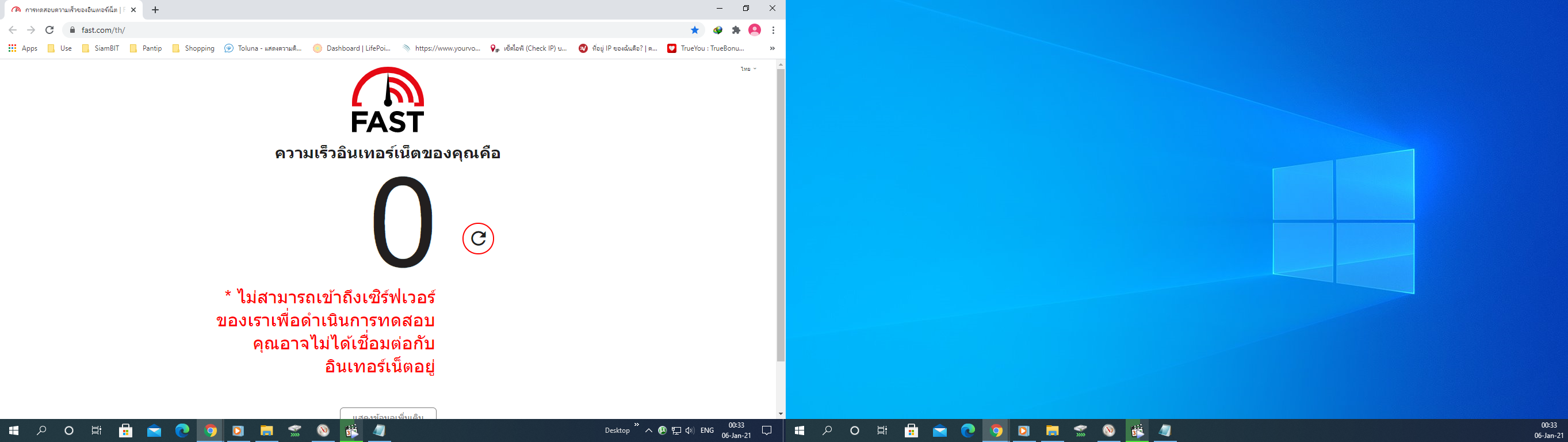This screenshot has width=1568, height=442.
Task: Open the Use bookmarks folder
Action: 60,48
